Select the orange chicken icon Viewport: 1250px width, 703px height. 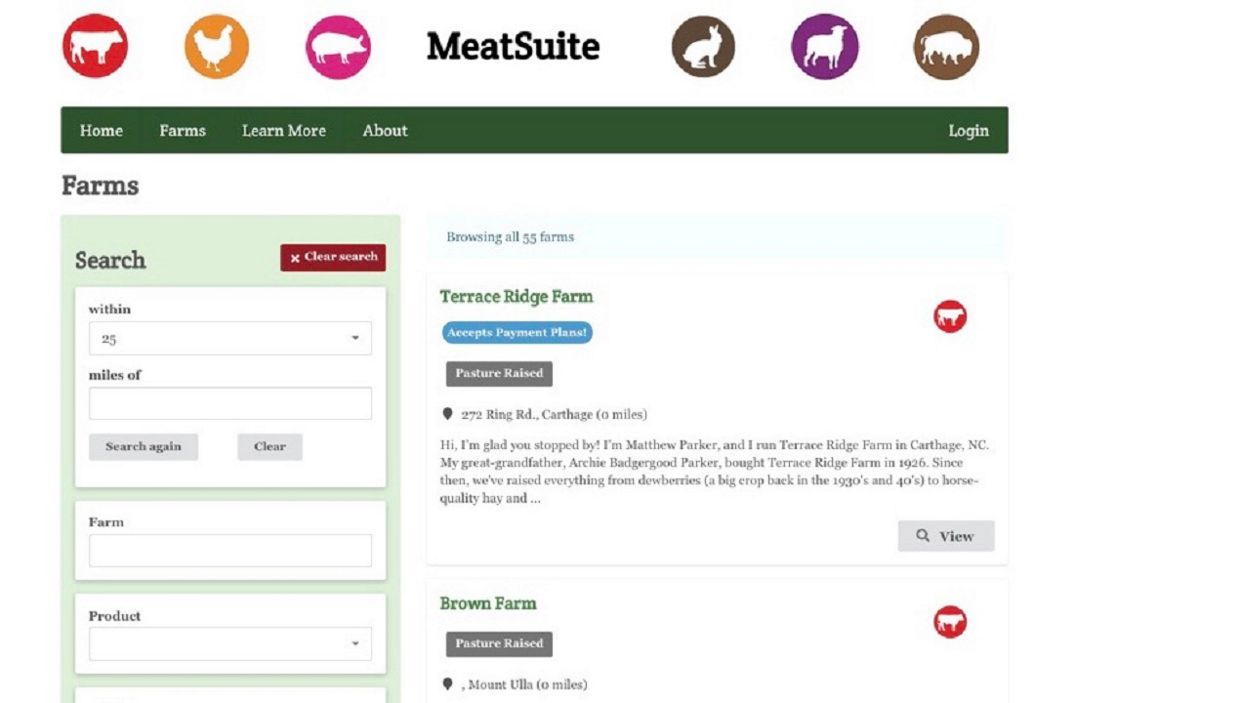[x=216, y=46]
